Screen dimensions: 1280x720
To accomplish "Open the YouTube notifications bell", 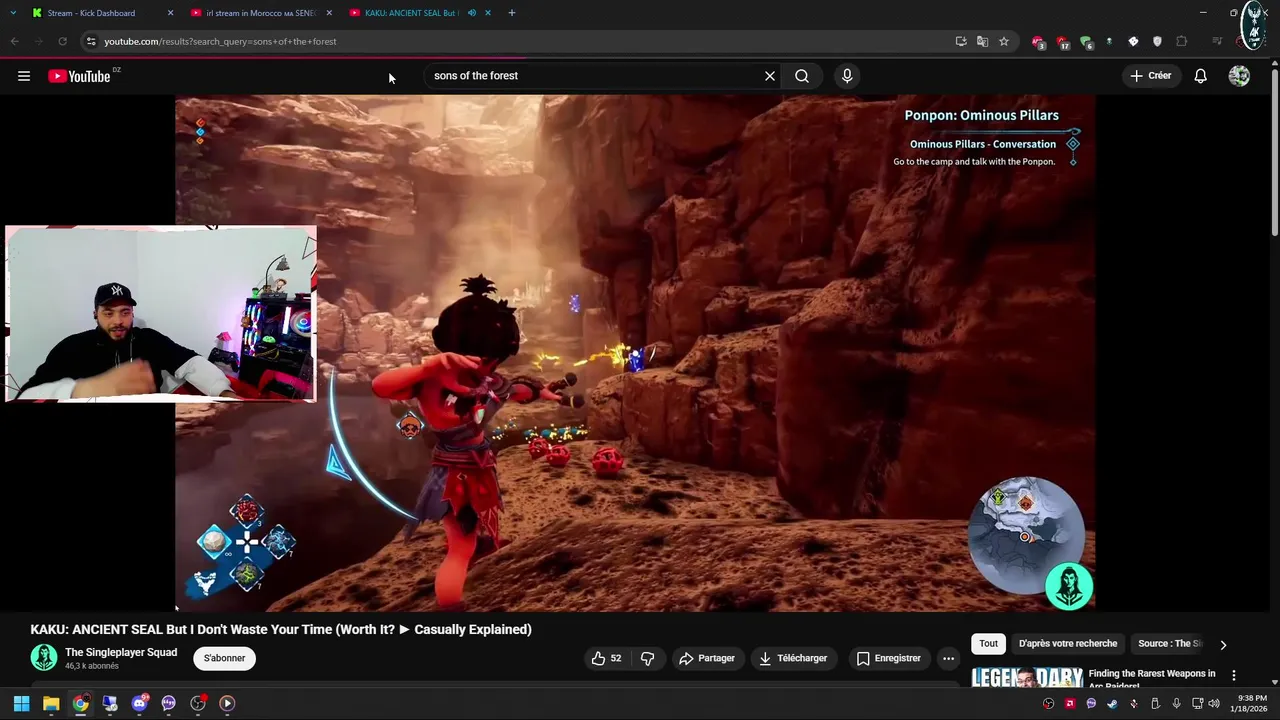I will coord(1200,76).
